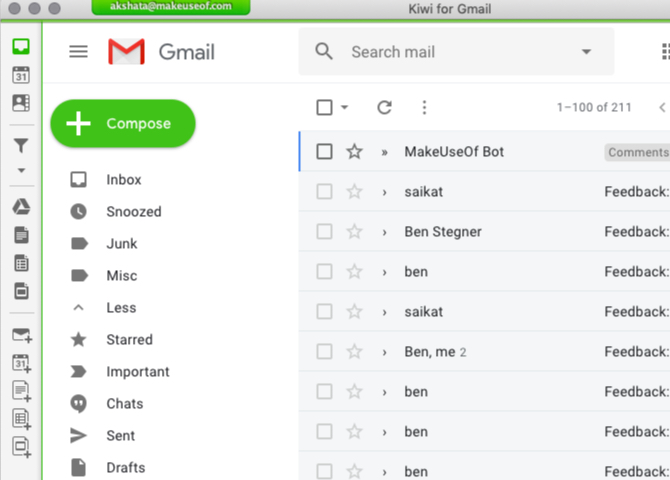Image resolution: width=670 pixels, height=480 pixels.
Task: Refresh the mail list
Action: (x=384, y=108)
